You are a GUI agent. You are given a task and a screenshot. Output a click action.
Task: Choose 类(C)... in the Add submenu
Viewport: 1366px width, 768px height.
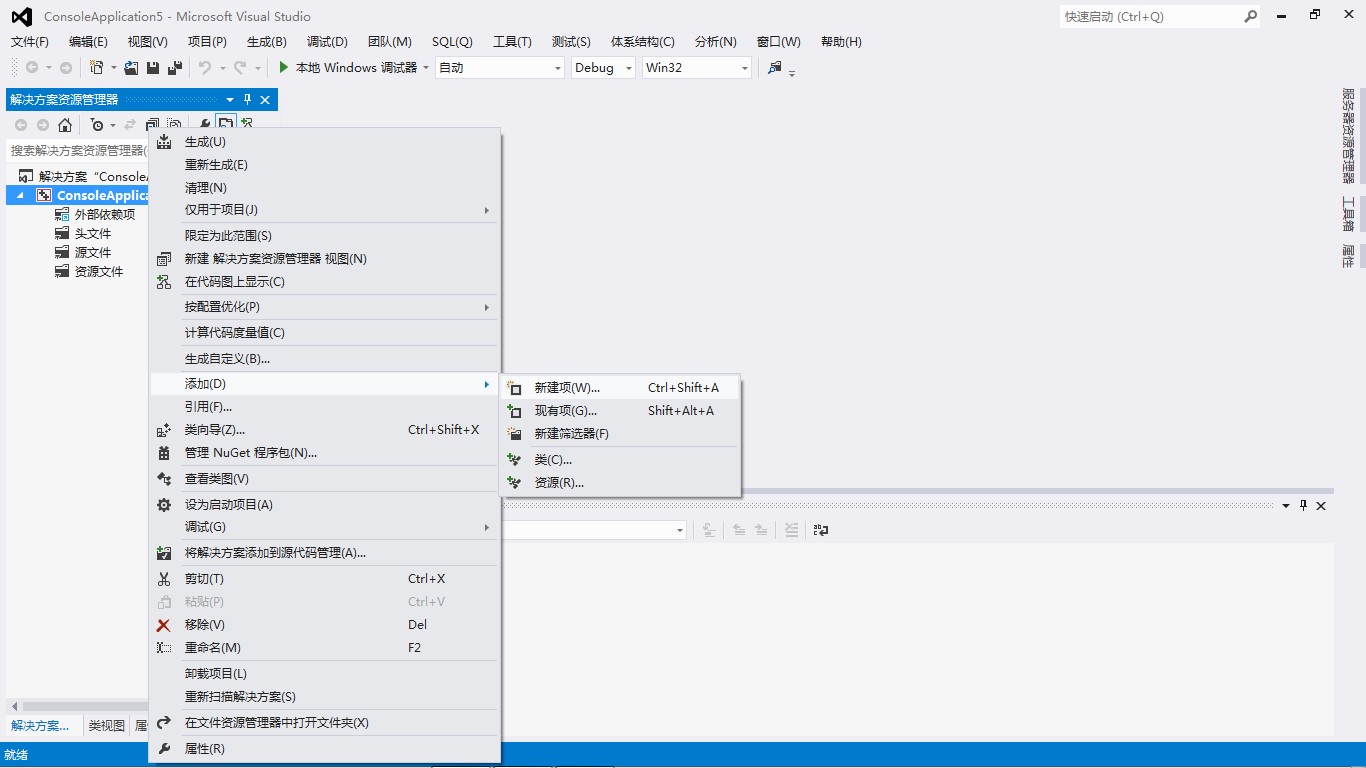tap(620, 460)
